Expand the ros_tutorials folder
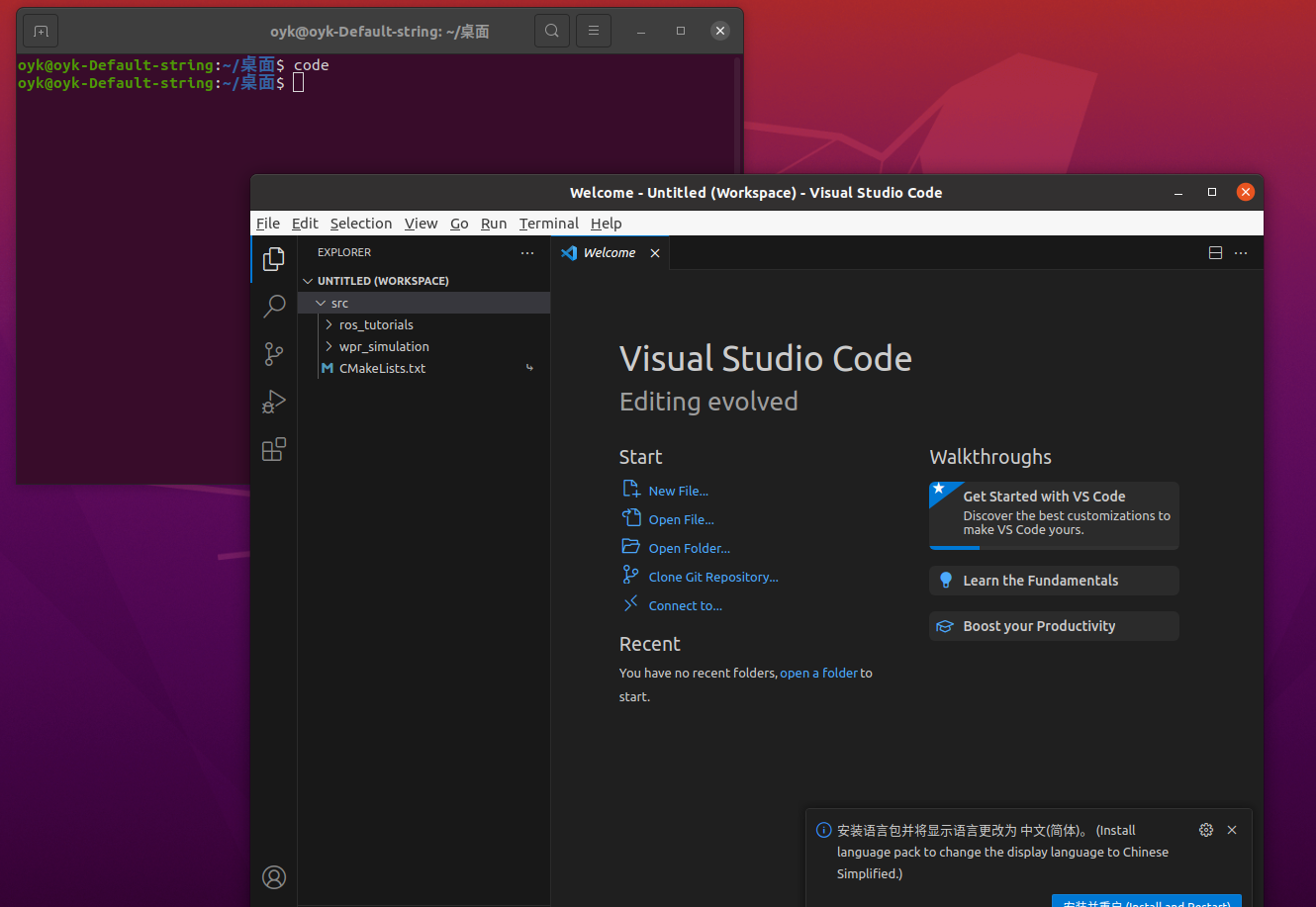 coord(329,324)
